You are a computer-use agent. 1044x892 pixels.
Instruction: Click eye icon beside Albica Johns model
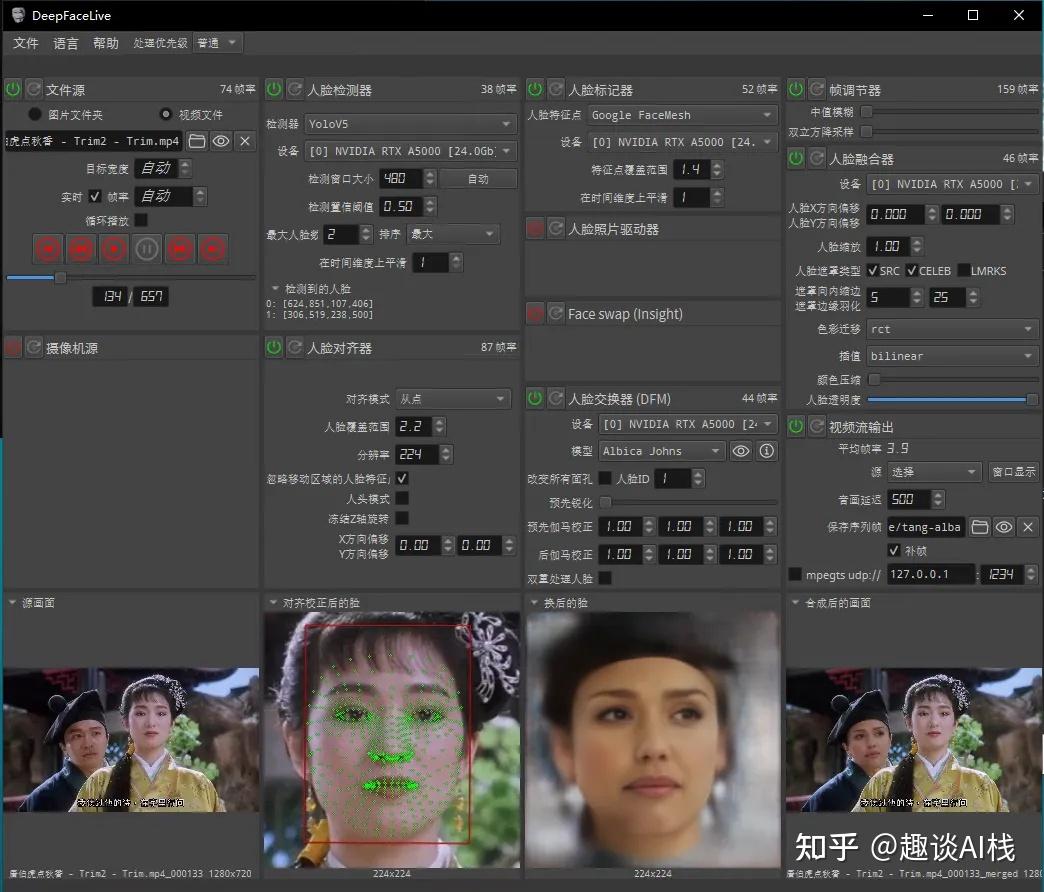click(740, 451)
